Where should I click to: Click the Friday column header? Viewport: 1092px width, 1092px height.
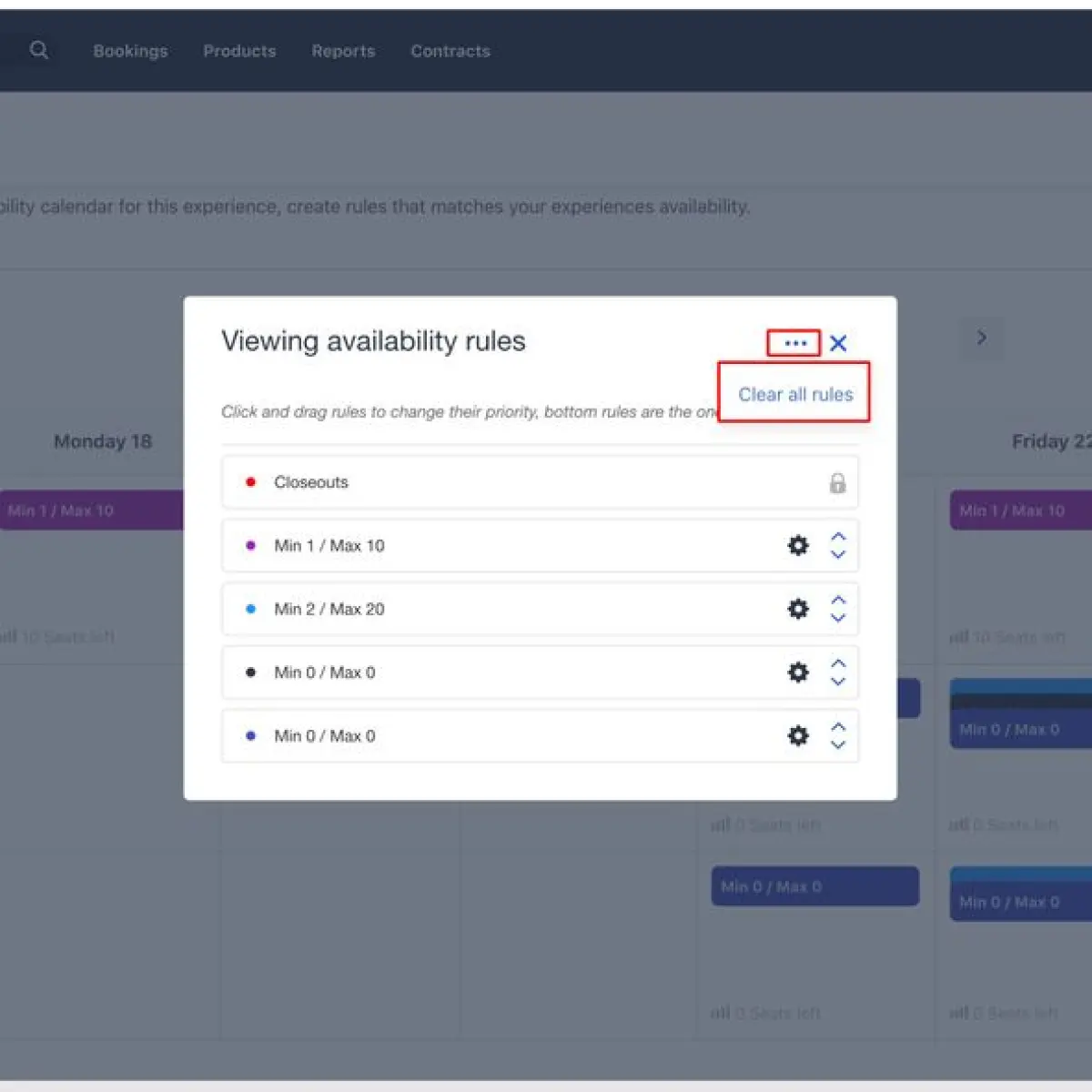tap(1051, 441)
